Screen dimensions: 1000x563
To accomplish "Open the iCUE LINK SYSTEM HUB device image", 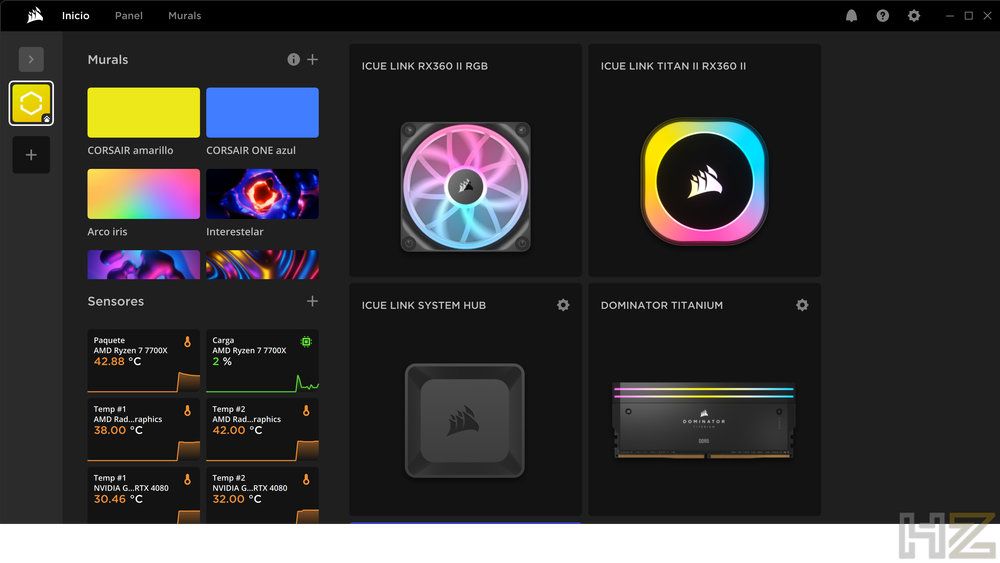I will [465, 420].
